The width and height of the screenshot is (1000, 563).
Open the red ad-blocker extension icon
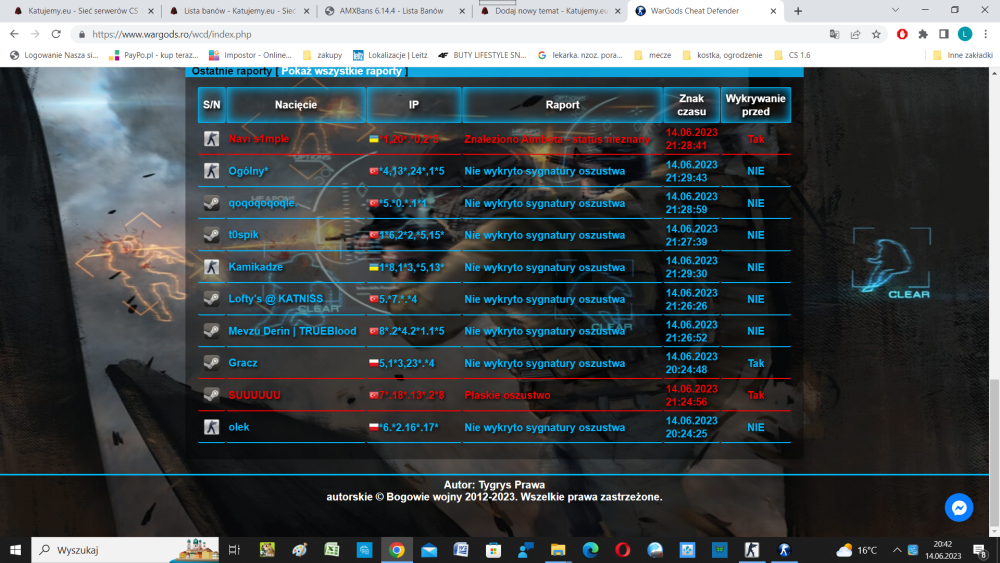point(902,34)
